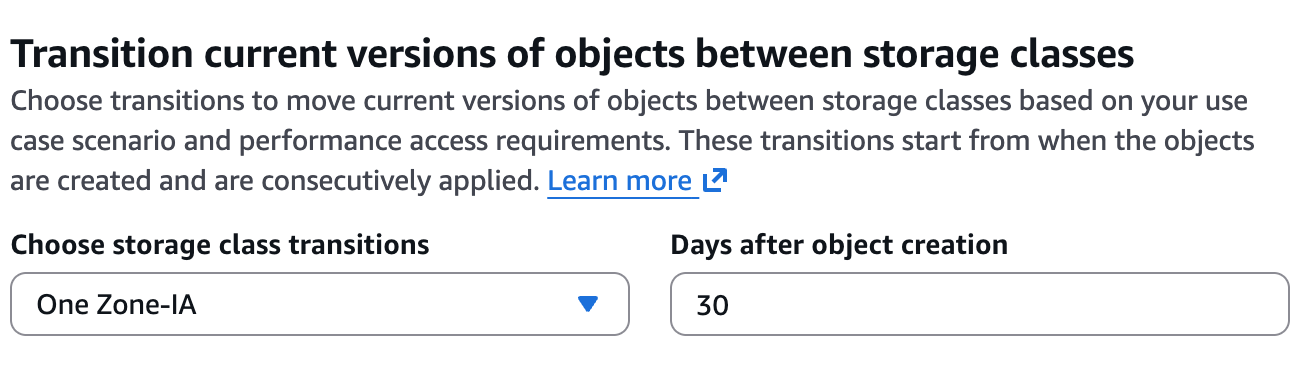The height and width of the screenshot is (366, 1300).
Task: Click the empty right side of the days input
Action: (x=1100, y=304)
